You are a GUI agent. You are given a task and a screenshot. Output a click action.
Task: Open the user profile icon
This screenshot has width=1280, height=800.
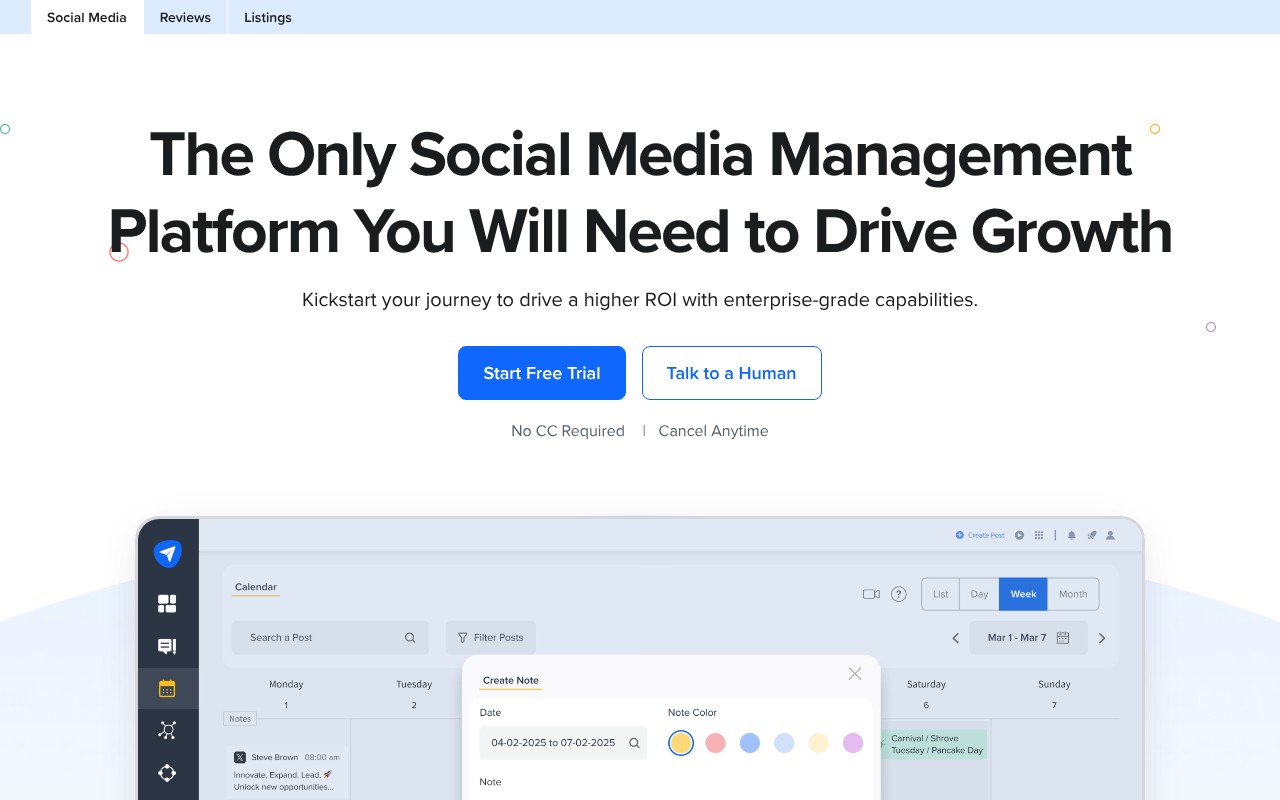(1110, 535)
